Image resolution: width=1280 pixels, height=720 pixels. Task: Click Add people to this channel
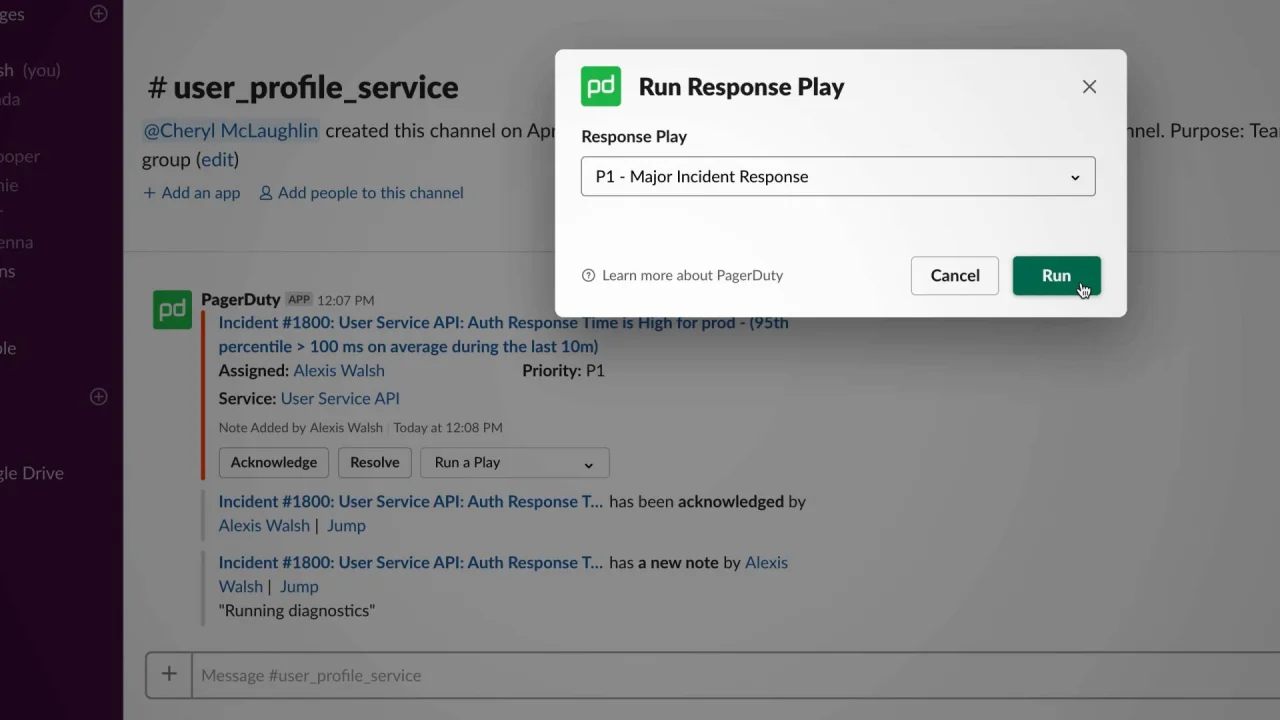pyautogui.click(x=361, y=192)
